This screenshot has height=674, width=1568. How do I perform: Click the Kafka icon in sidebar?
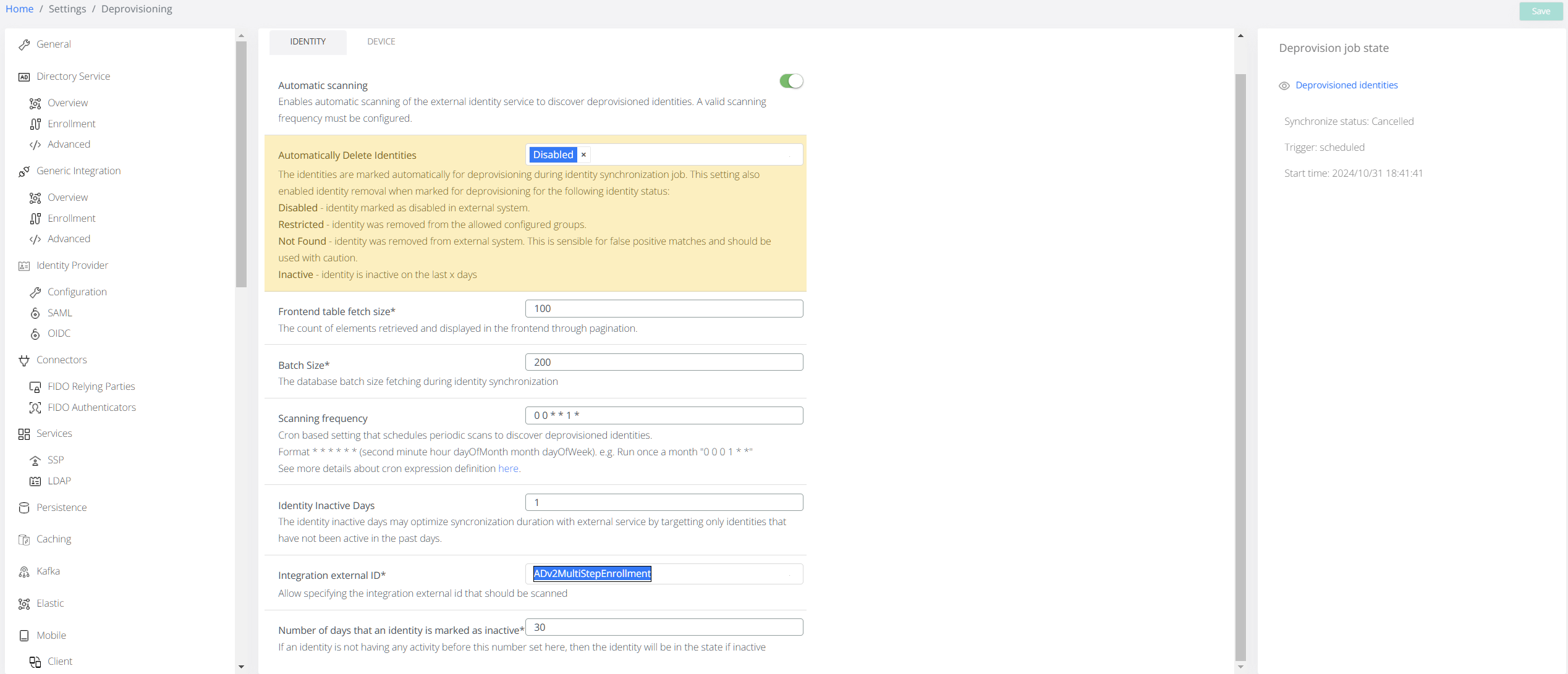pyautogui.click(x=24, y=571)
